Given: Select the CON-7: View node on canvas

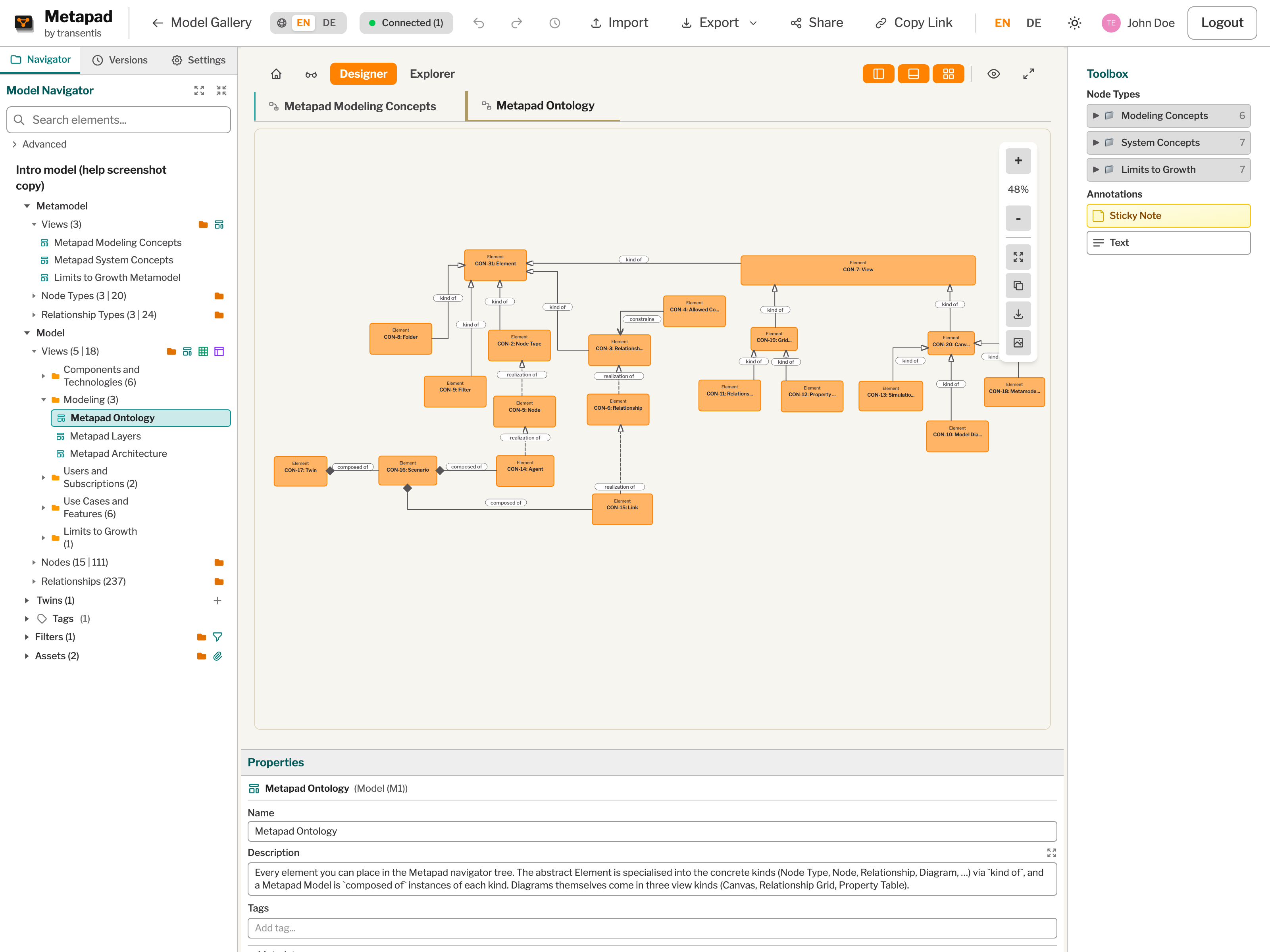Looking at the screenshot, I should [x=858, y=270].
